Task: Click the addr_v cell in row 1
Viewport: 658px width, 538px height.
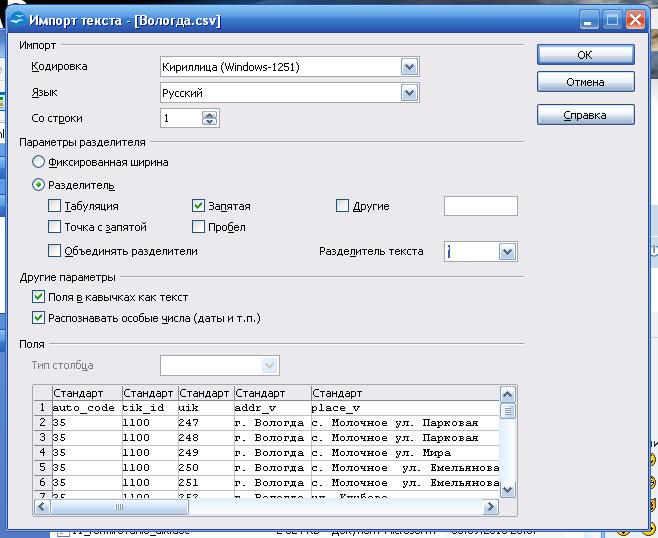Action: pyautogui.click(x=272, y=408)
